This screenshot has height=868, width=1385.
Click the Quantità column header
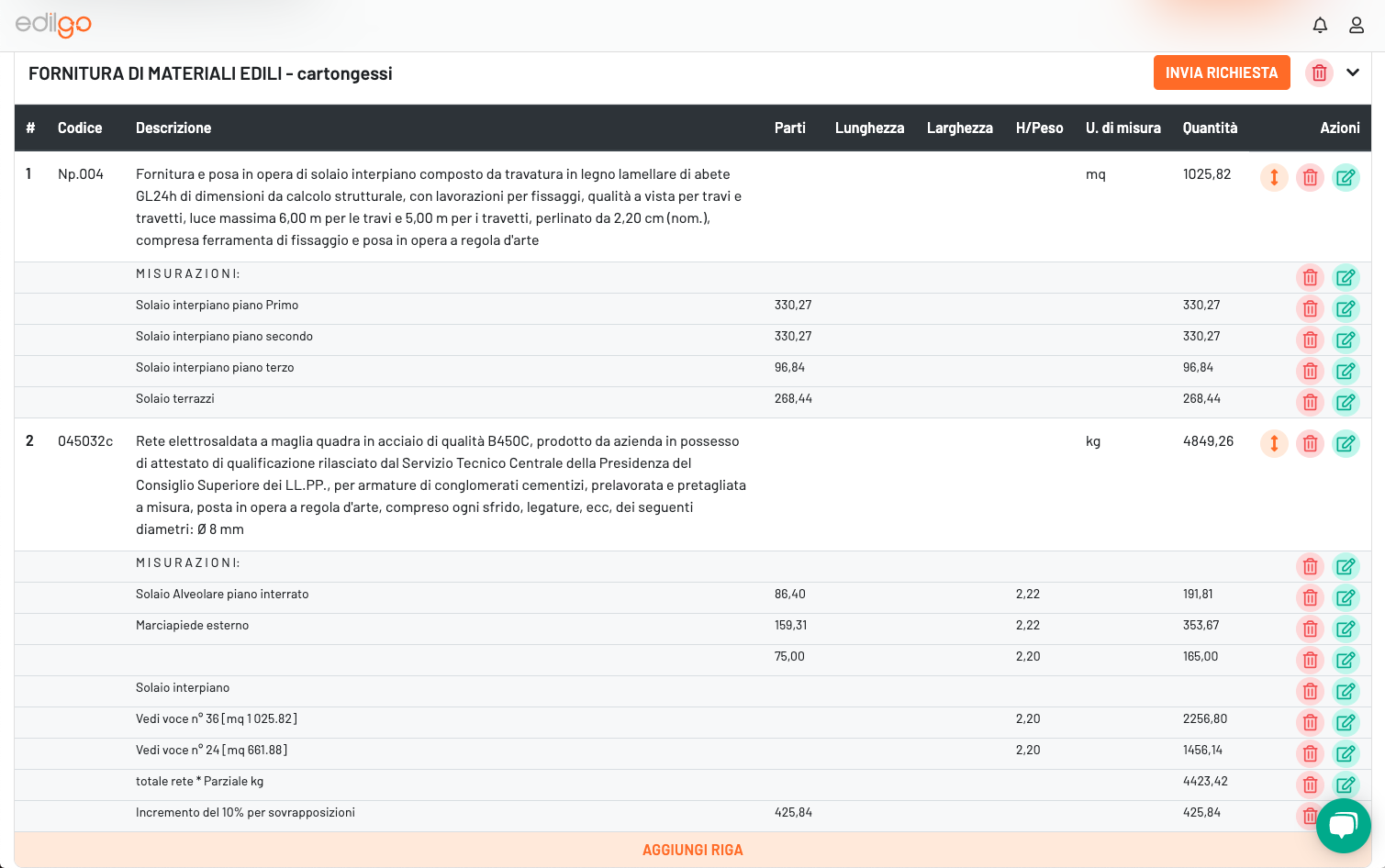click(x=1210, y=128)
